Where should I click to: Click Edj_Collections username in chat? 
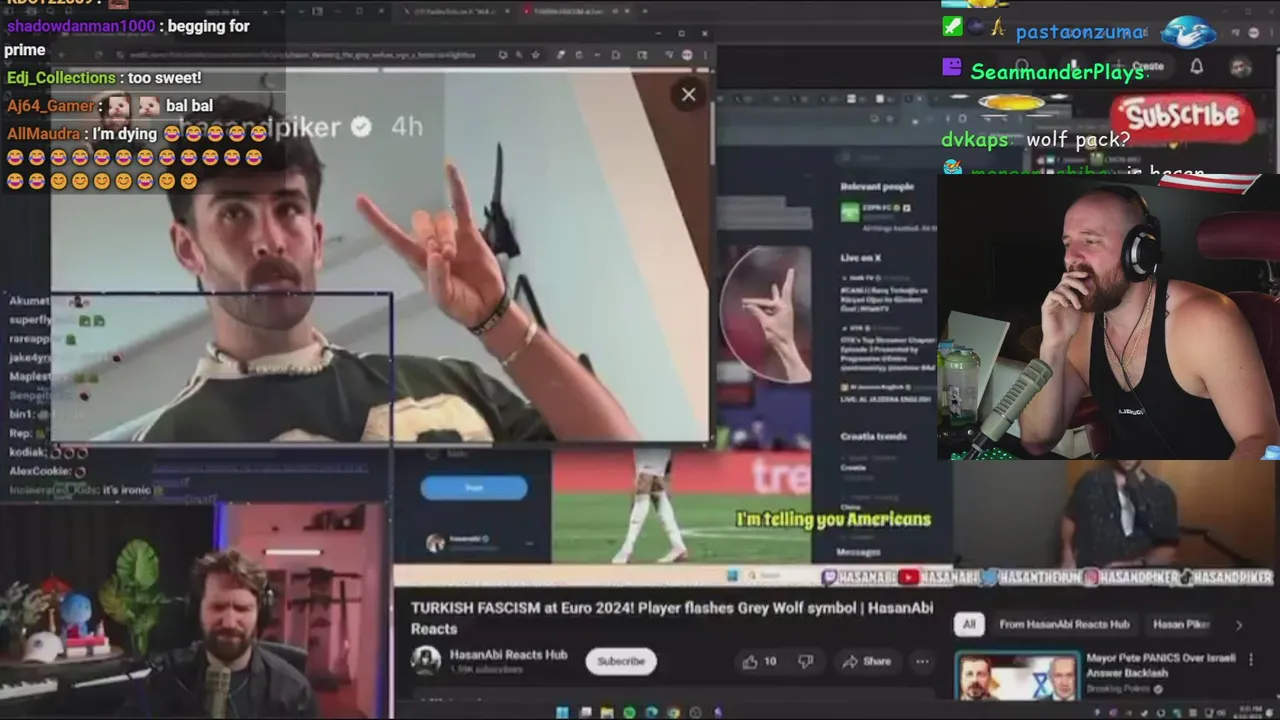click(x=61, y=78)
